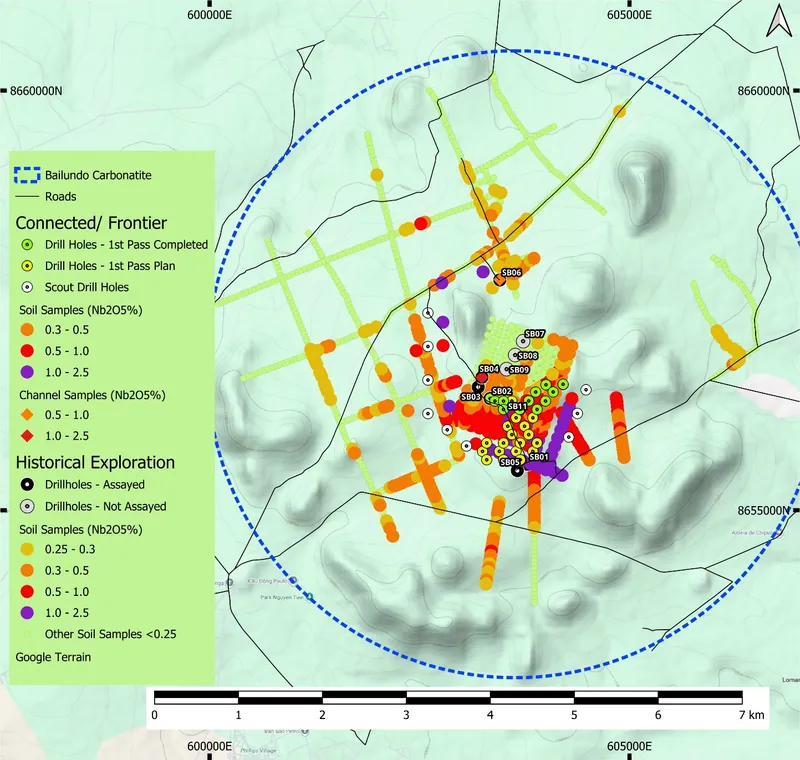The width and height of the screenshot is (800, 760).
Task: Click the grey drillhole marker beside SB08 label
Action: 515,355
